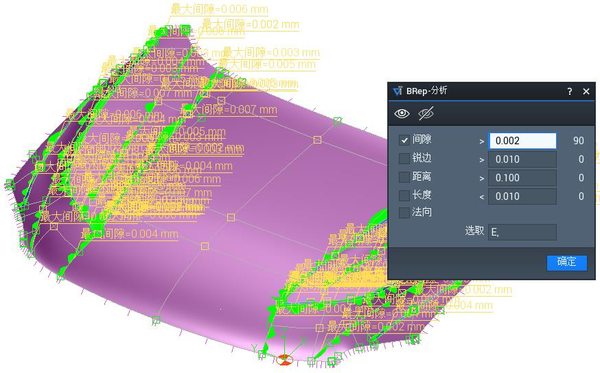Click the red coordinate origin marker
The height and width of the screenshot is (373, 600).
coord(284,359)
